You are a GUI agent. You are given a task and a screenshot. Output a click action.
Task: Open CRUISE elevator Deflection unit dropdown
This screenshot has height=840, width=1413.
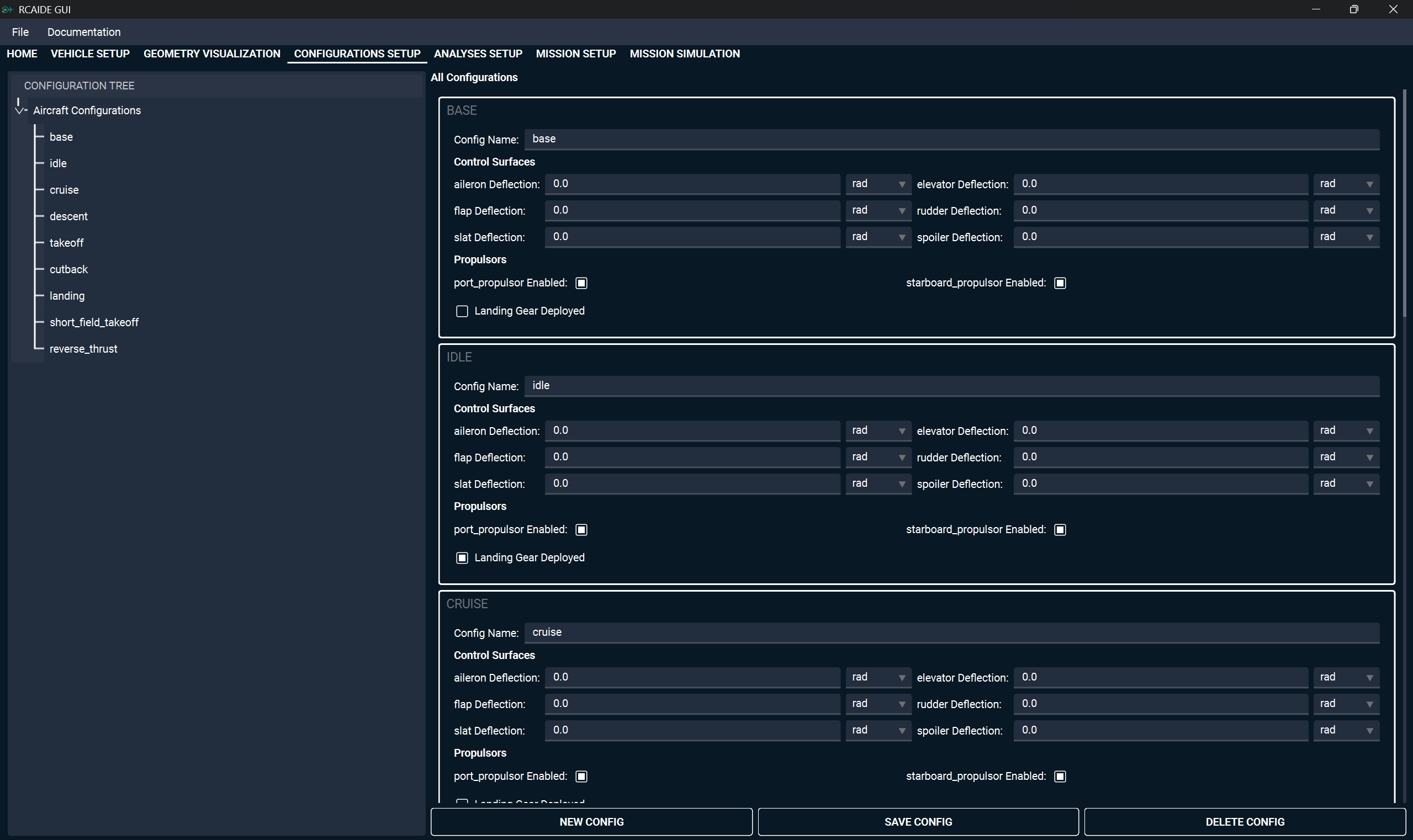click(1346, 678)
